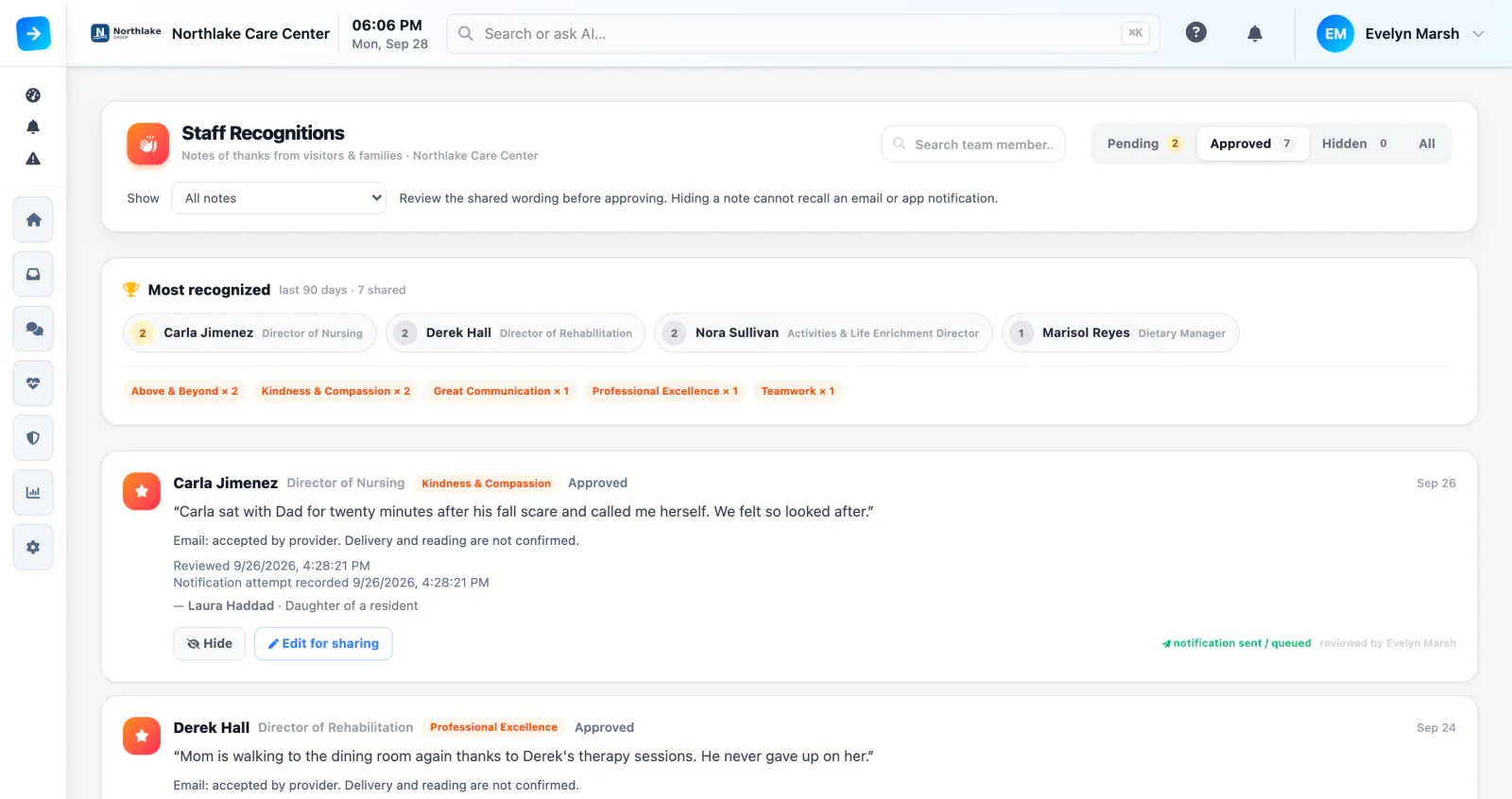Click the Kindness & Compassion × 2 tag
This screenshot has height=799, width=1512.
coord(335,391)
